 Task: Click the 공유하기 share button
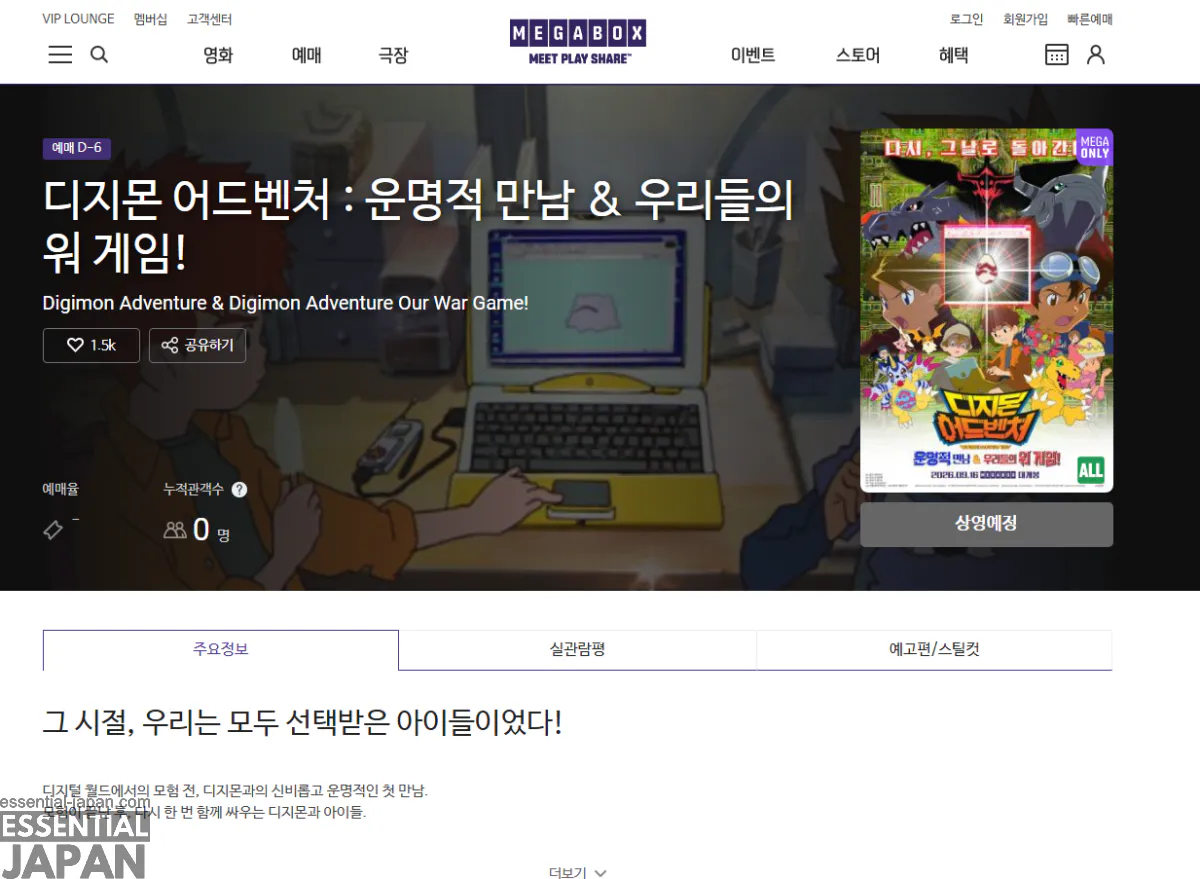(197, 345)
